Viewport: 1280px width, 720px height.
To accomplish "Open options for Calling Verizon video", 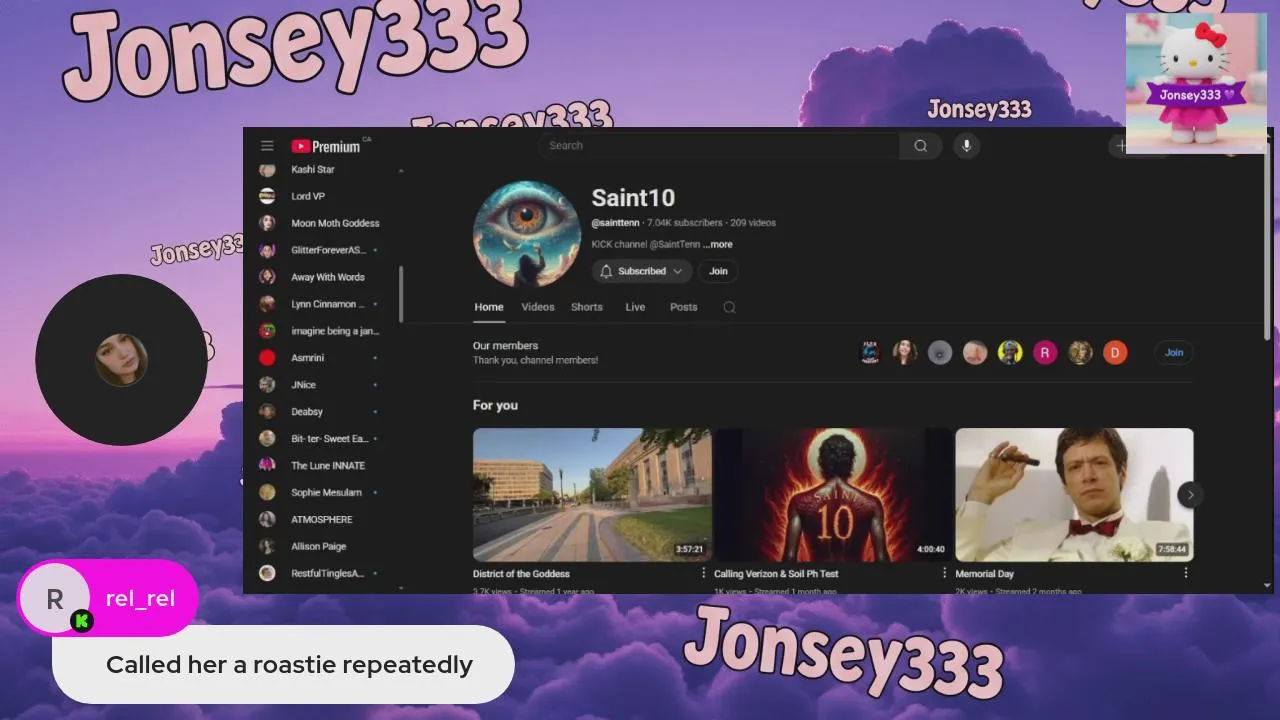I will pos(944,573).
